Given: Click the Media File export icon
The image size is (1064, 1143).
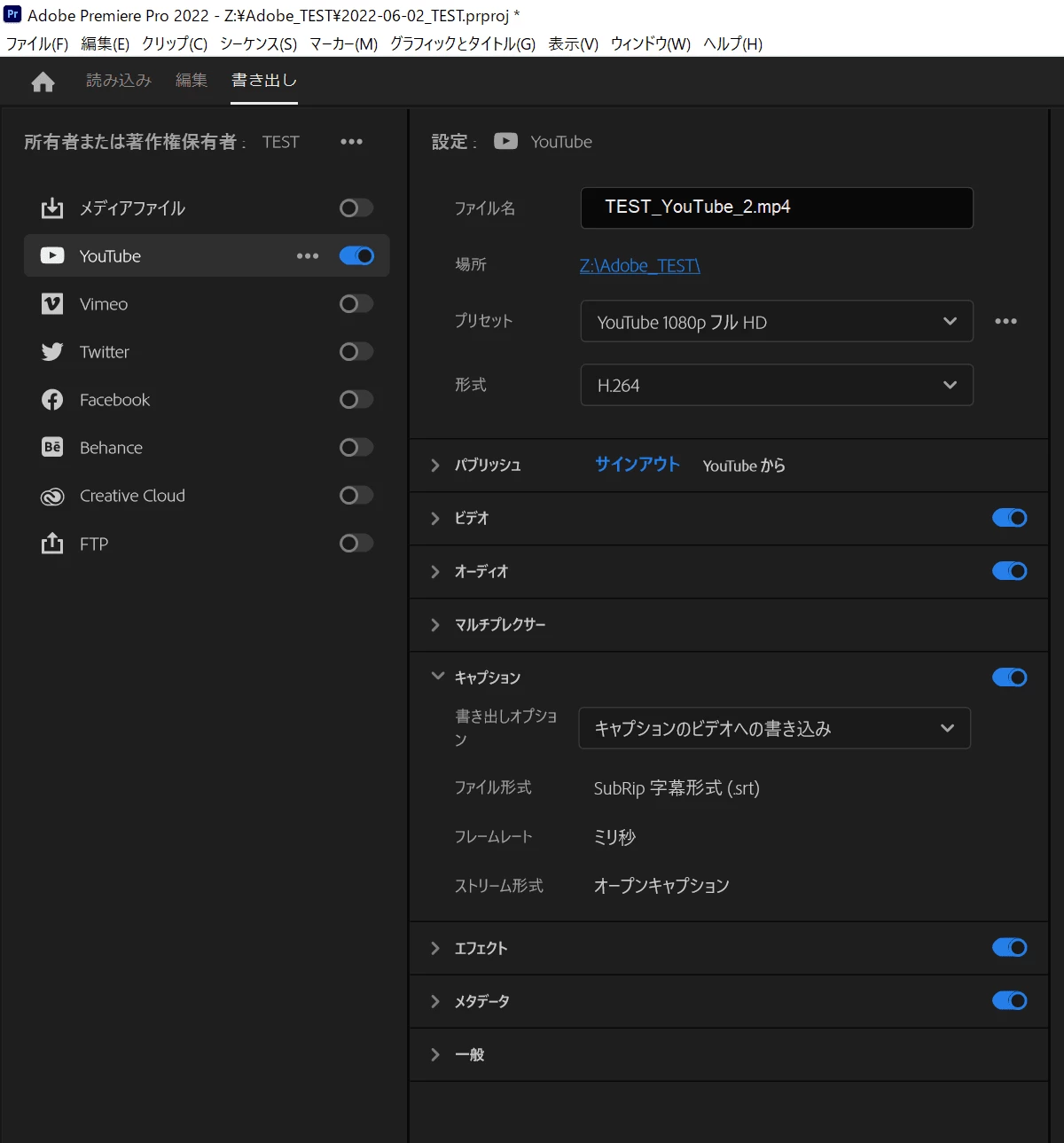Looking at the screenshot, I should tap(52, 208).
